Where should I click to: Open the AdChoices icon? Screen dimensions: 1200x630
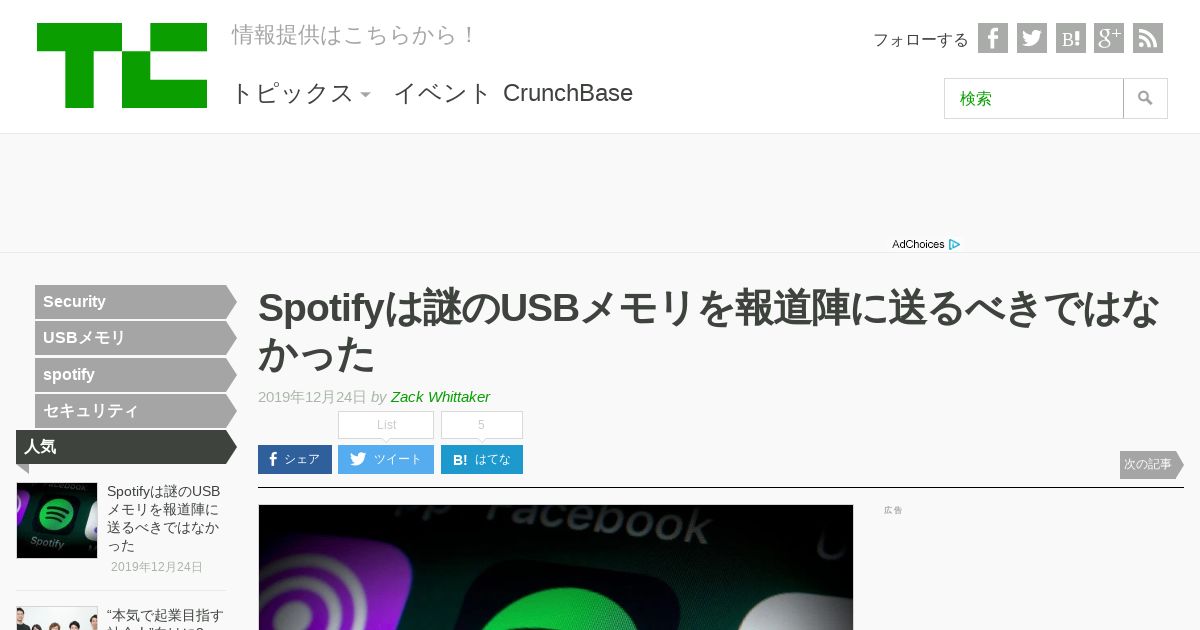coord(955,244)
